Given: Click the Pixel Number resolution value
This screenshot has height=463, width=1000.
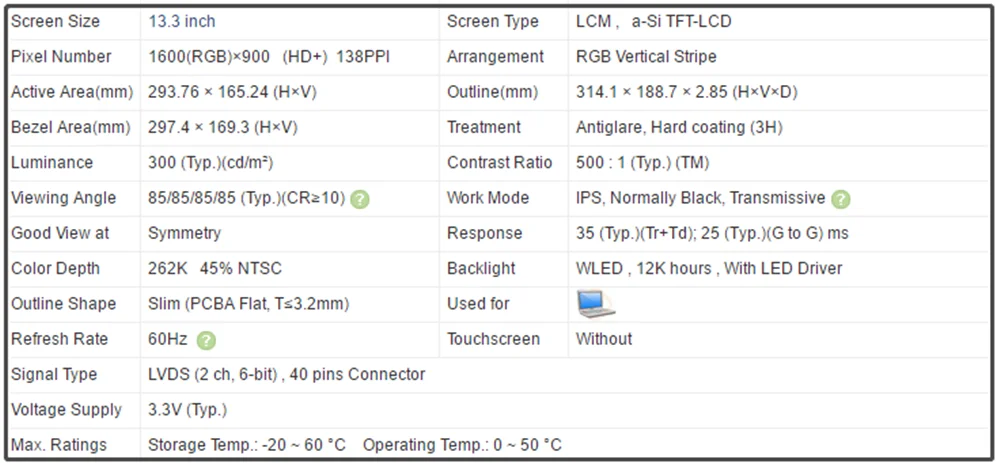Looking at the screenshot, I should [x=266, y=57].
